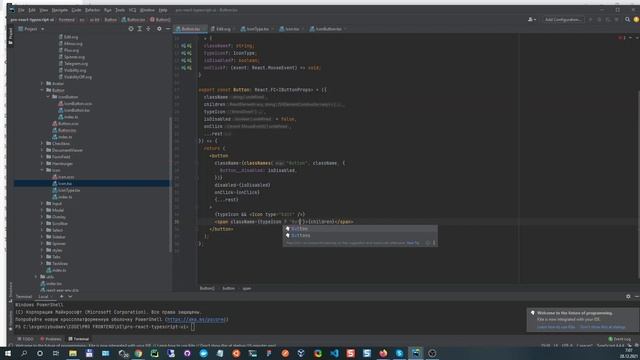The width and height of the screenshot is (640, 360).
Task: Click the Windows Start button
Action: (8, 353)
